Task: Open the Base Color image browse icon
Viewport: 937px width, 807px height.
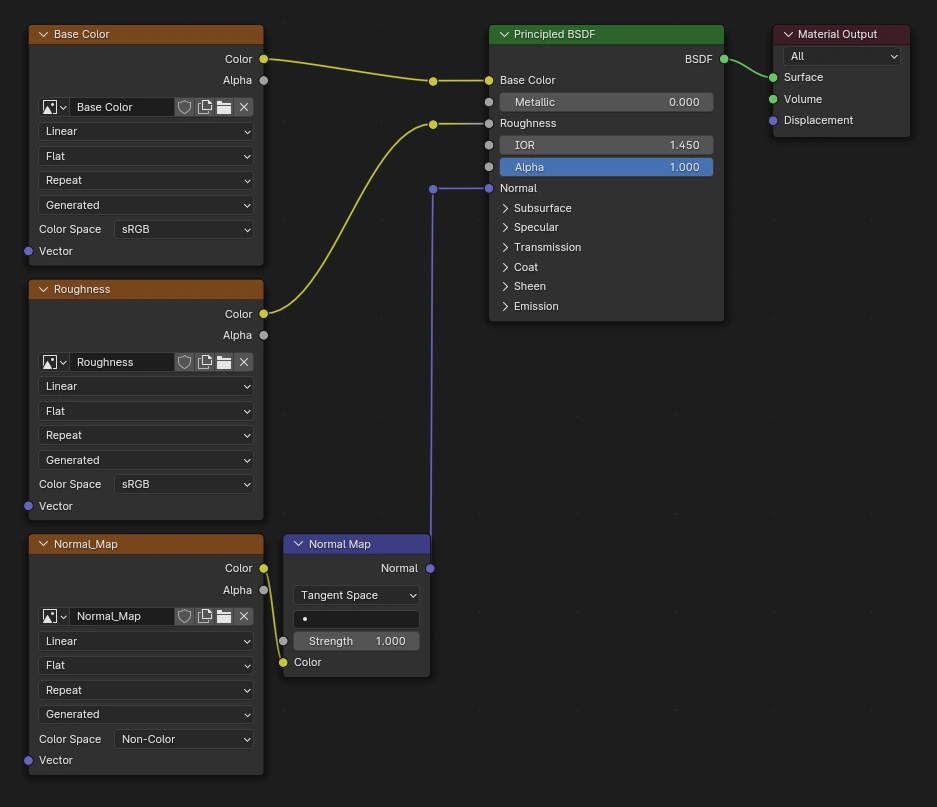Action: pos(54,107)
